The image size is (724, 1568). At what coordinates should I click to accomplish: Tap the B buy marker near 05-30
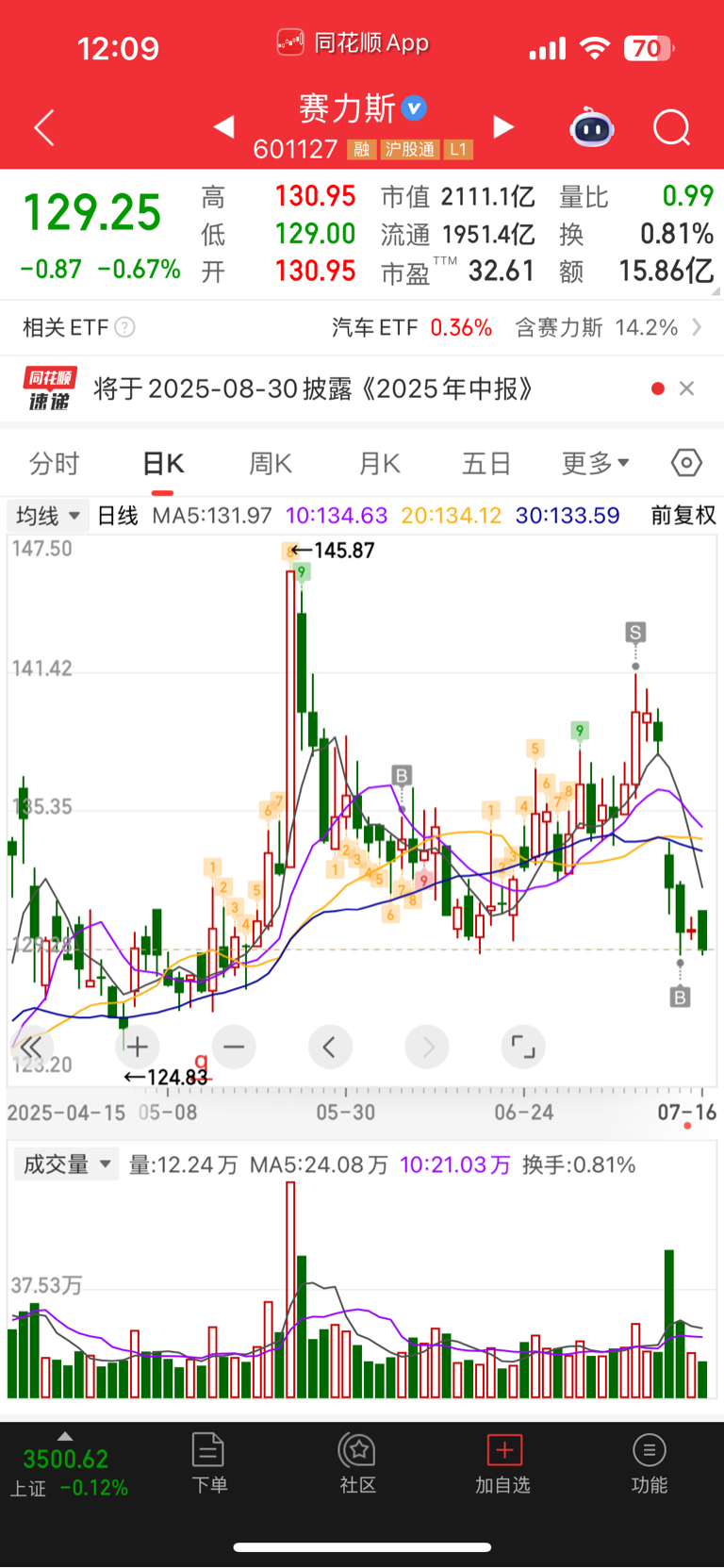[402, 775]
